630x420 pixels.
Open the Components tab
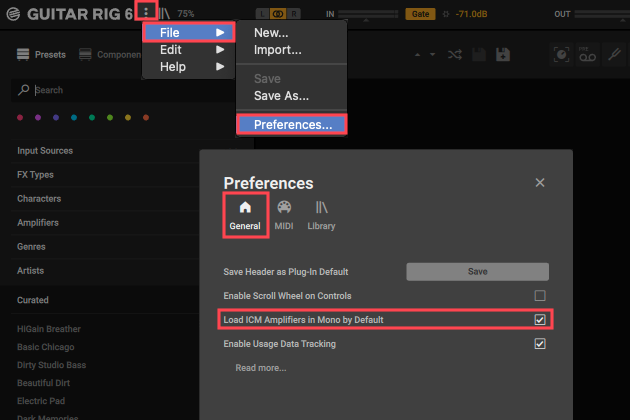[110, 54]
